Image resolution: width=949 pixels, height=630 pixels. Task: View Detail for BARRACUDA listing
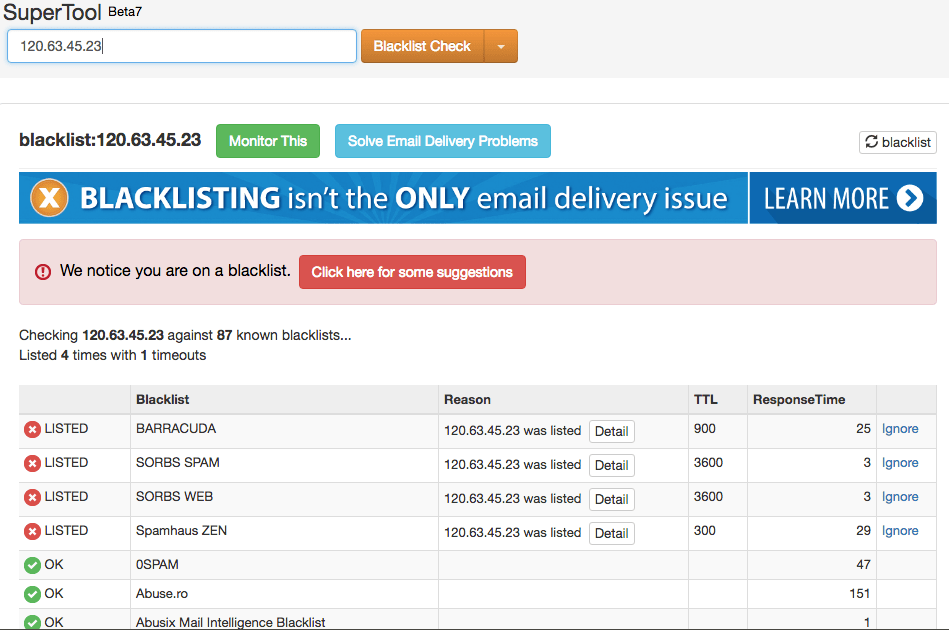(611, 431)
